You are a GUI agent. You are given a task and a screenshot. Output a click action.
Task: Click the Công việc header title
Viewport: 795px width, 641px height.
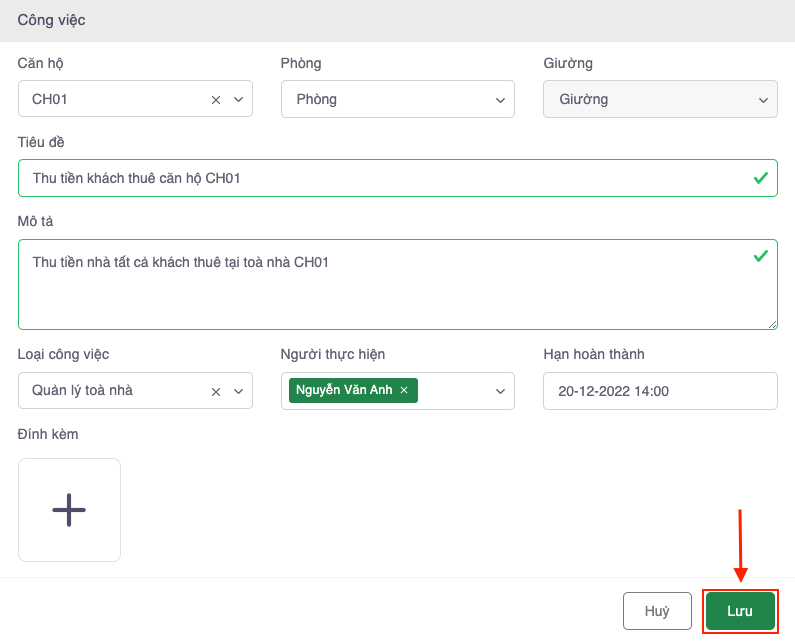coord(51,21)
